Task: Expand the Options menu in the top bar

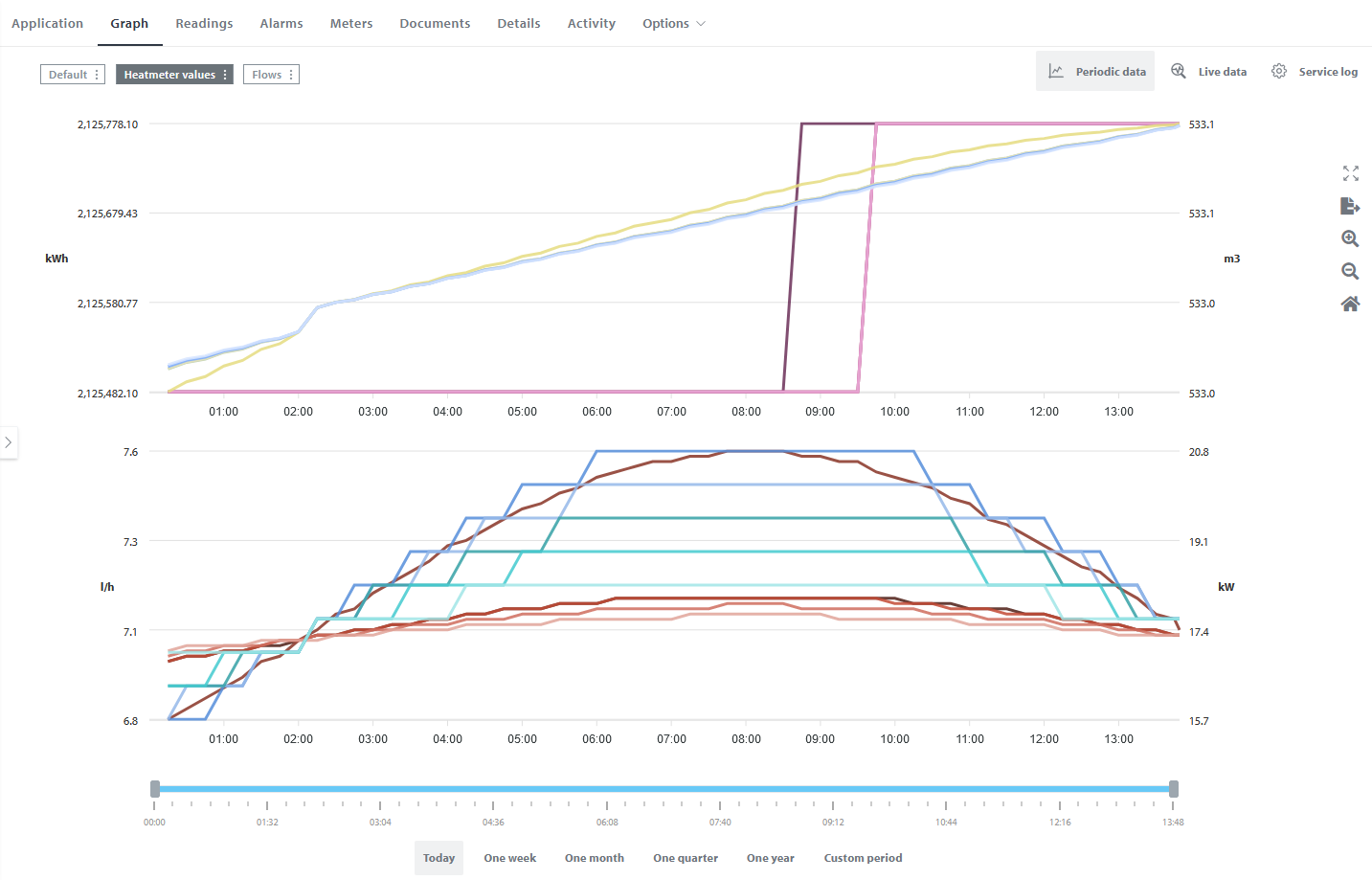Action: [674, 23]
